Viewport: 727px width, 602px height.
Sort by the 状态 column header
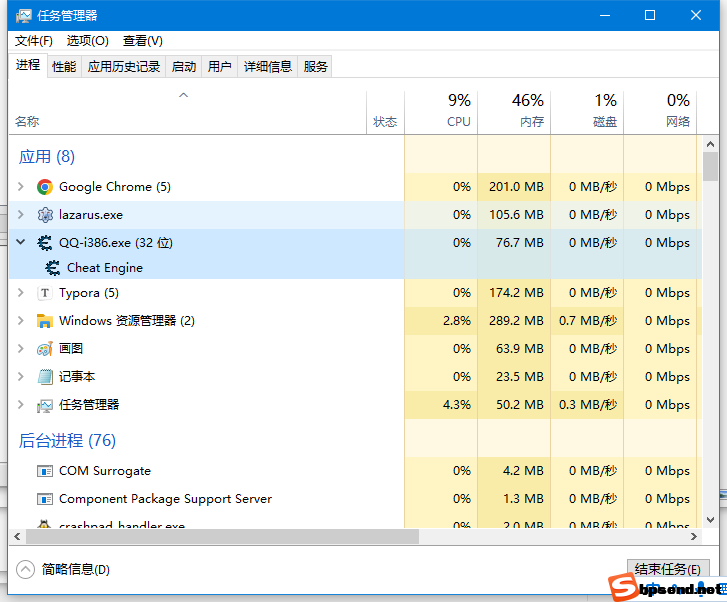pos(385,113)
